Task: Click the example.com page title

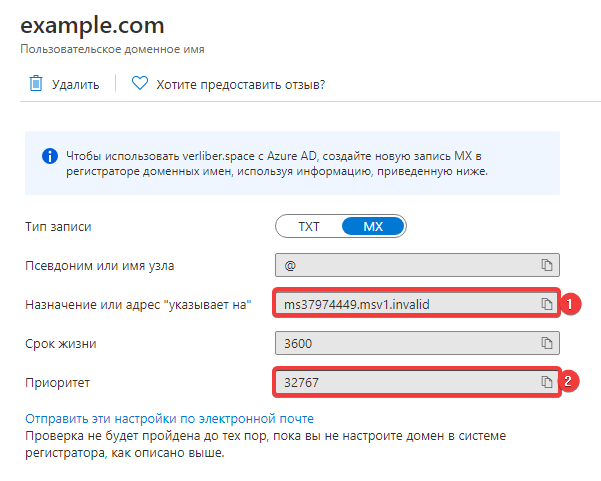Action: pos(92,25)
